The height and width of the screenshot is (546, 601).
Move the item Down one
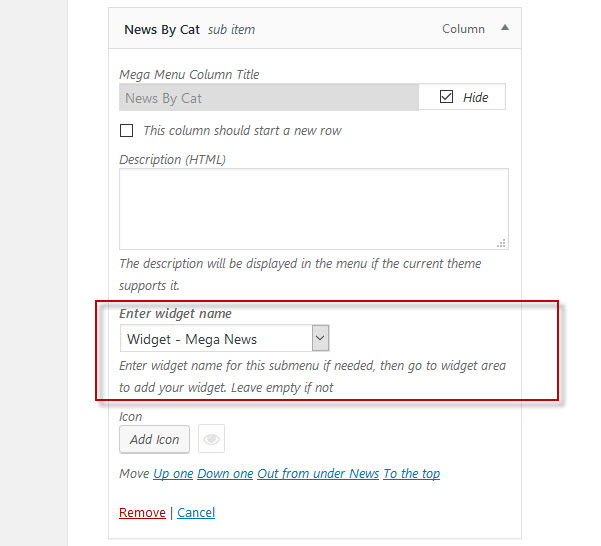(225, 474)
